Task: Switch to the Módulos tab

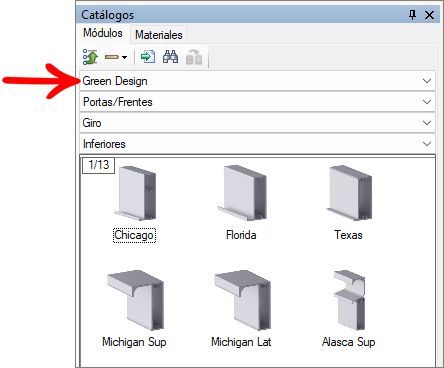Action: 103,33
